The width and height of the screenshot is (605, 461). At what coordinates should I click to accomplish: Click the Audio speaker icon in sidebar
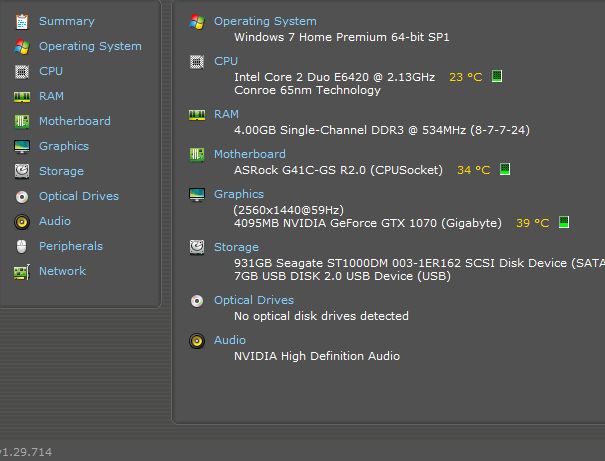(x=22, y=222)
